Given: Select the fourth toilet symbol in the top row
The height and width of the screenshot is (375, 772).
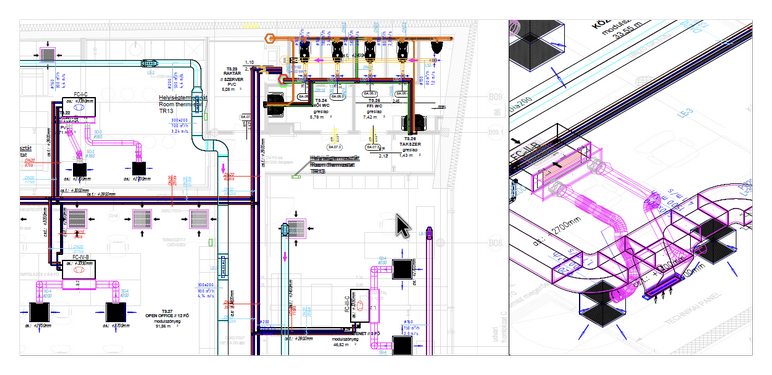Looking at the screenshot, I should [402, 51].
